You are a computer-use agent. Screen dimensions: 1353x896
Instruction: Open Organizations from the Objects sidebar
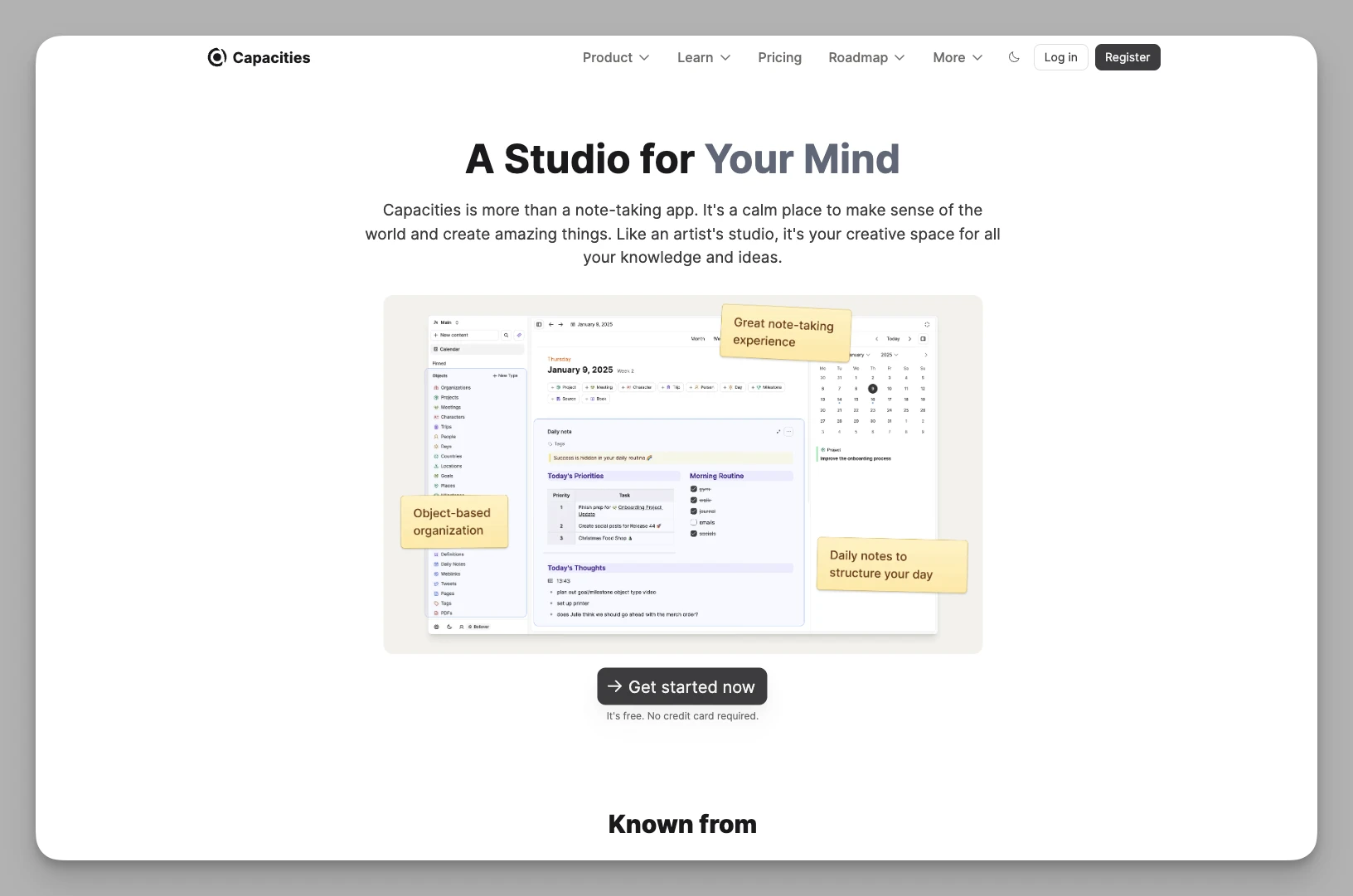[x=455, y=388]
